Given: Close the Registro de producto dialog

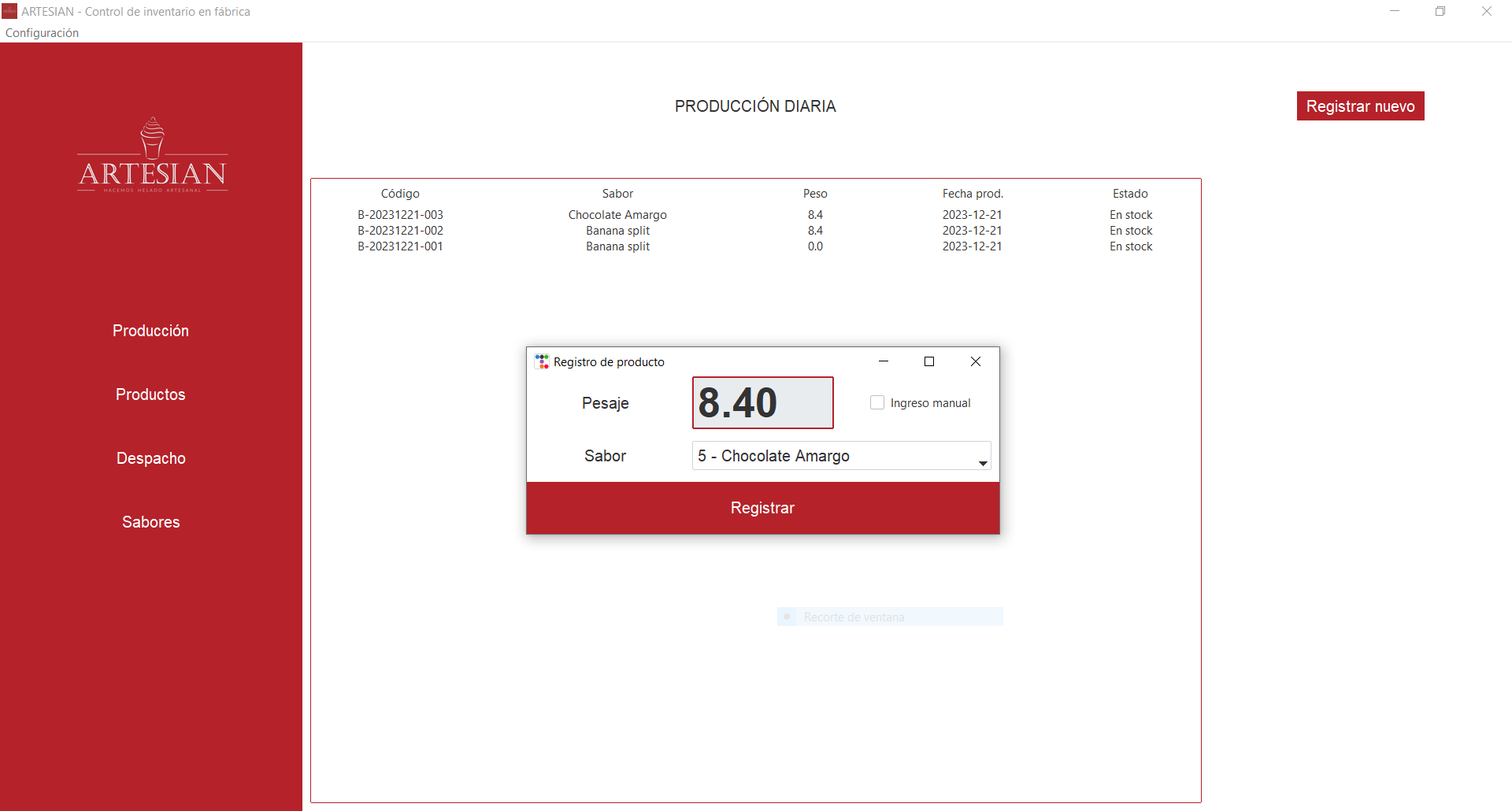Looking at the screenshot, I should [975, 361].
